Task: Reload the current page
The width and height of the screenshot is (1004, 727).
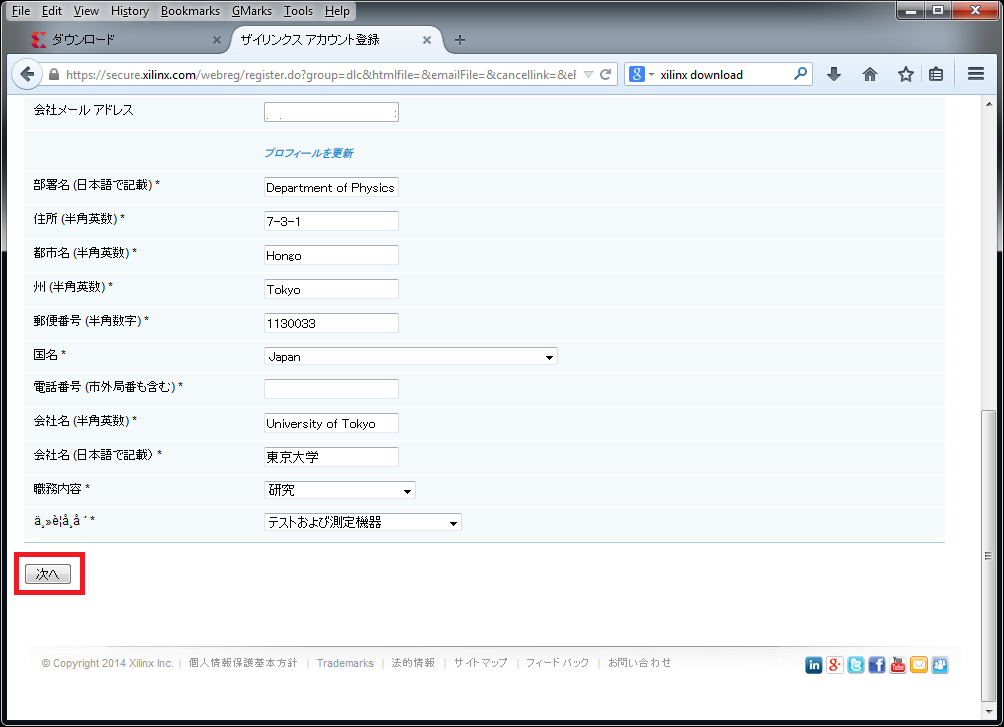Action: [x=605, y=74]
